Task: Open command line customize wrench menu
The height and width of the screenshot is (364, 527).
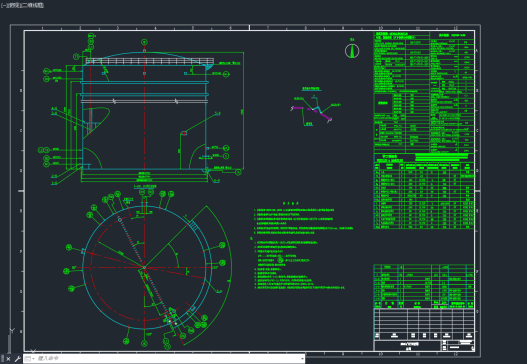Action: 17,359
